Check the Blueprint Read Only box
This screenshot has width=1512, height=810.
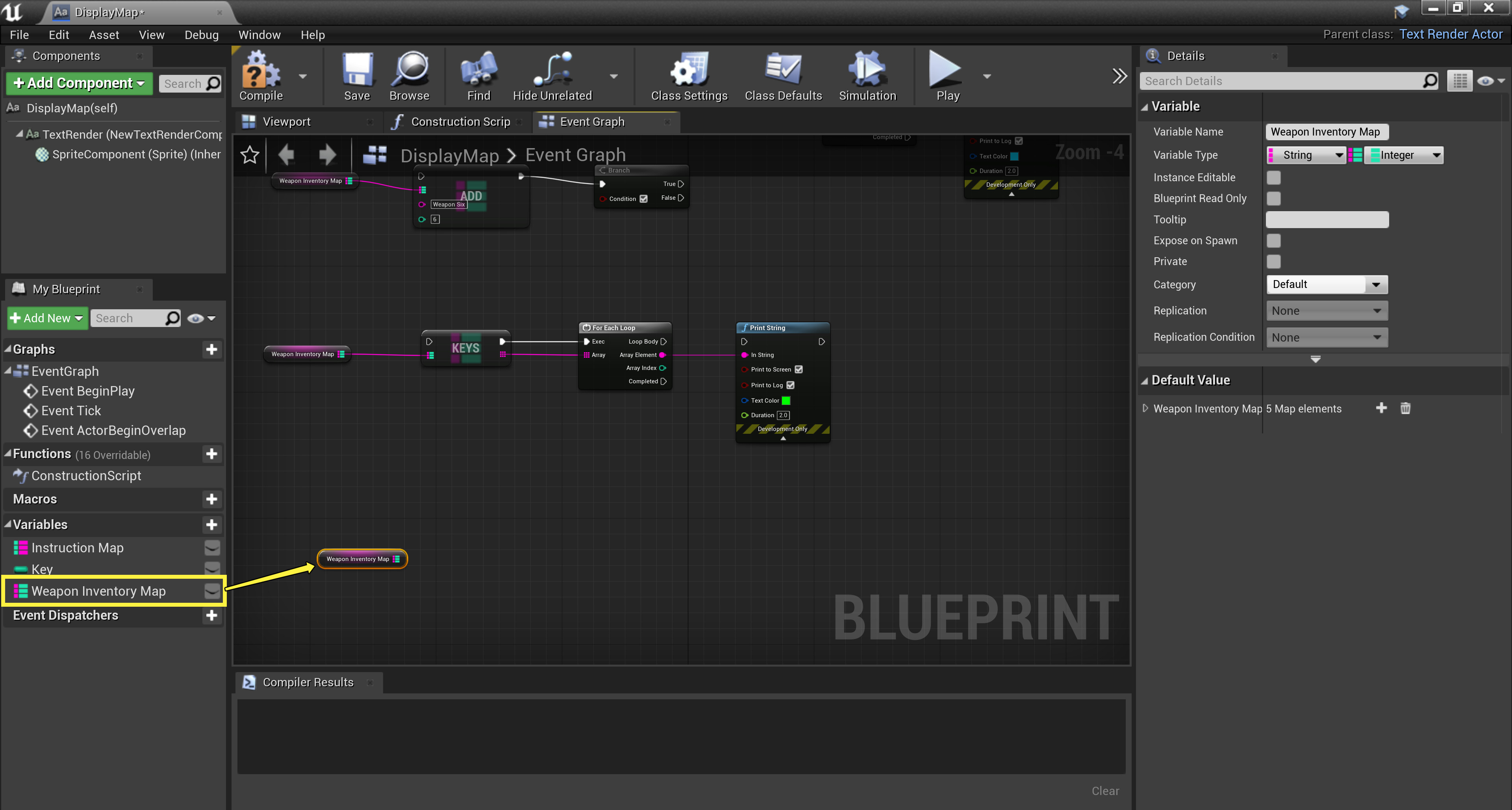1274,199
